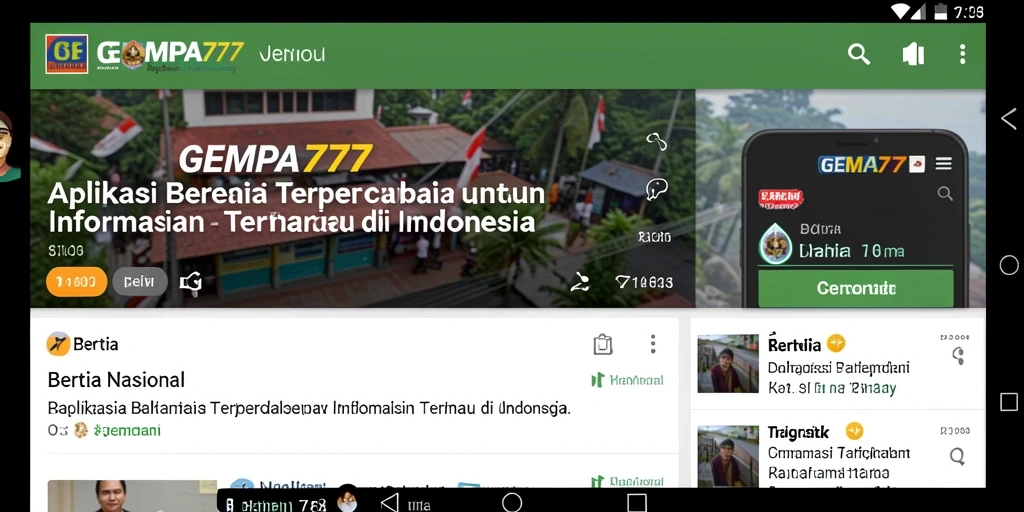Open thumbnail of the Bertdia sidebar item

tap(728, 364)
